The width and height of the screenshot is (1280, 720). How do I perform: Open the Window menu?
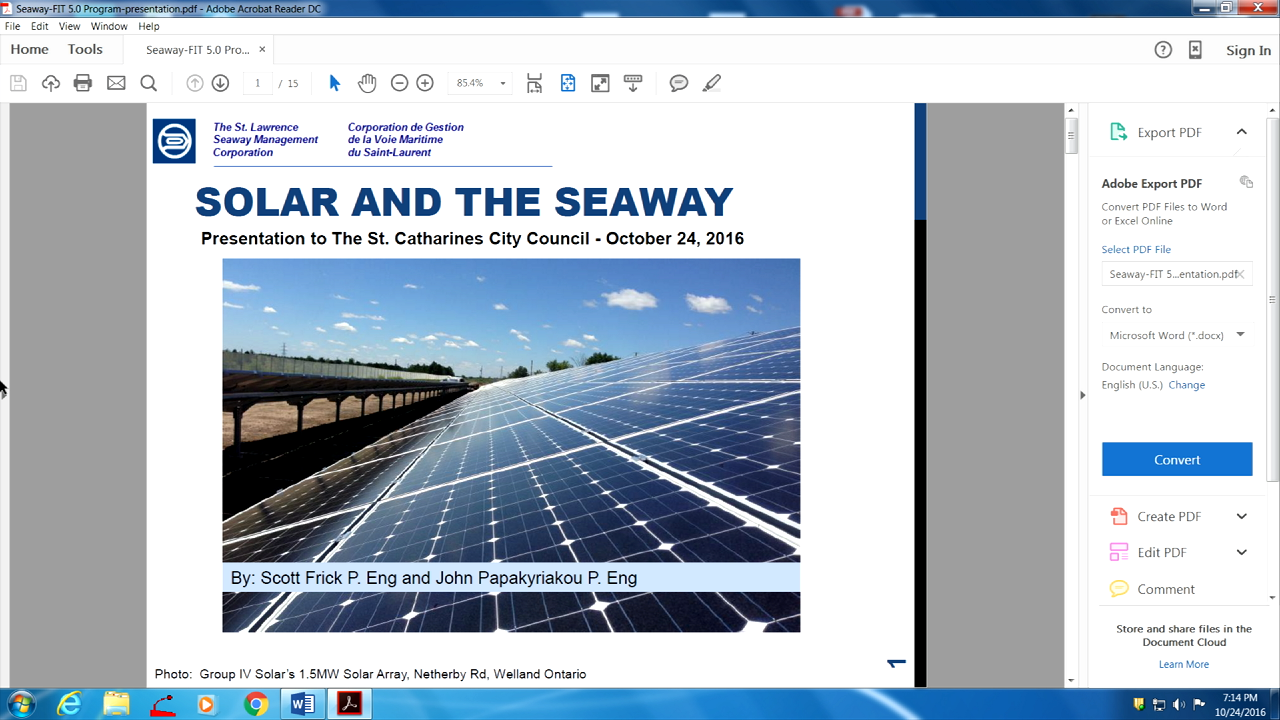pos(109,26)
